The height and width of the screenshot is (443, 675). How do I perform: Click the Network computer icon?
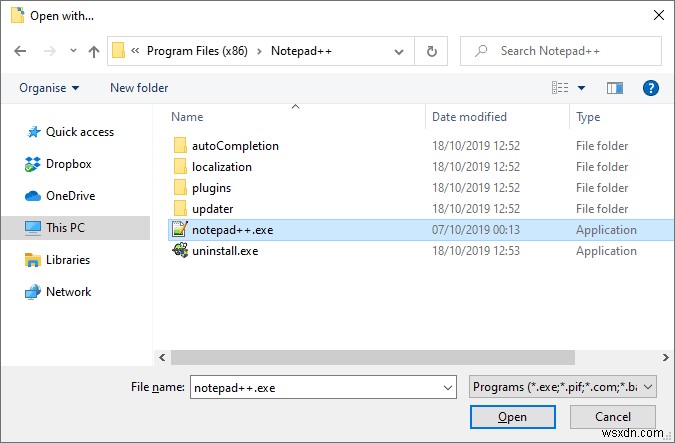(33, 292)
